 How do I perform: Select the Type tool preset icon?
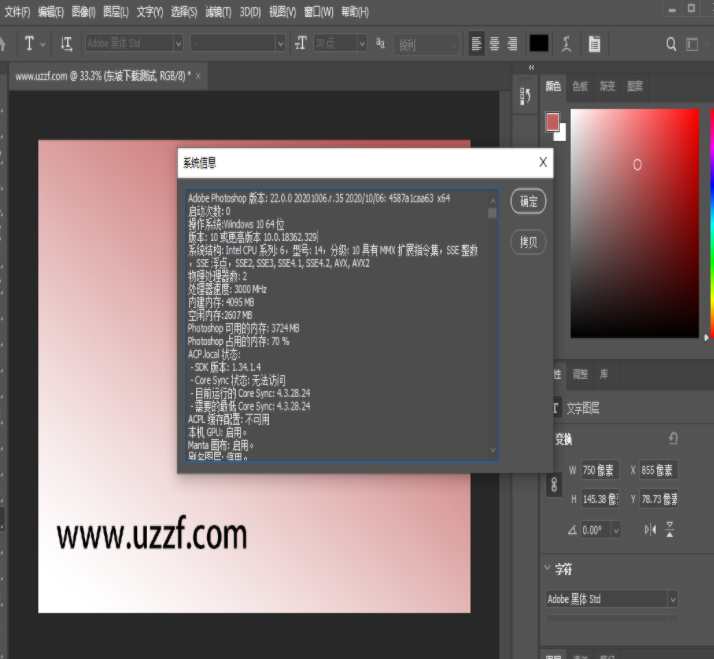[29, 44]
